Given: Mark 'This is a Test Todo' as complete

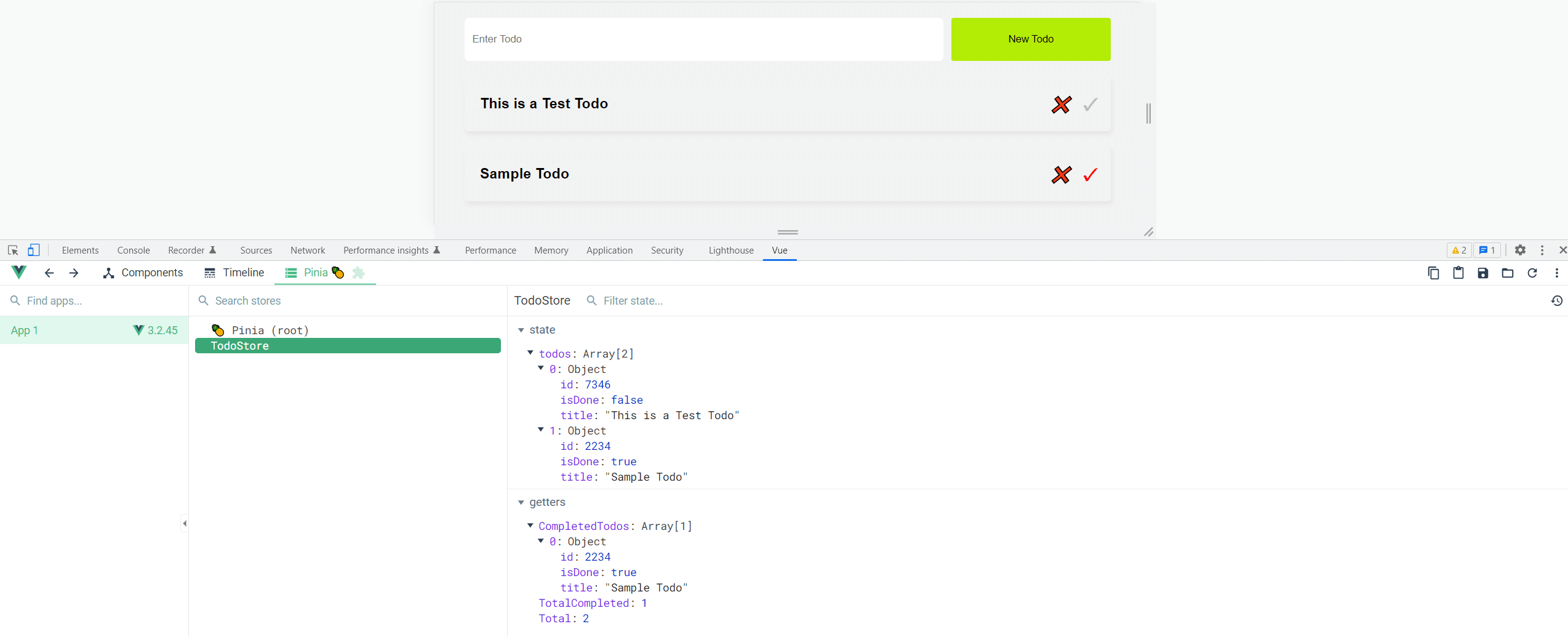Looking at the screenshot, I should [1090, 105].
